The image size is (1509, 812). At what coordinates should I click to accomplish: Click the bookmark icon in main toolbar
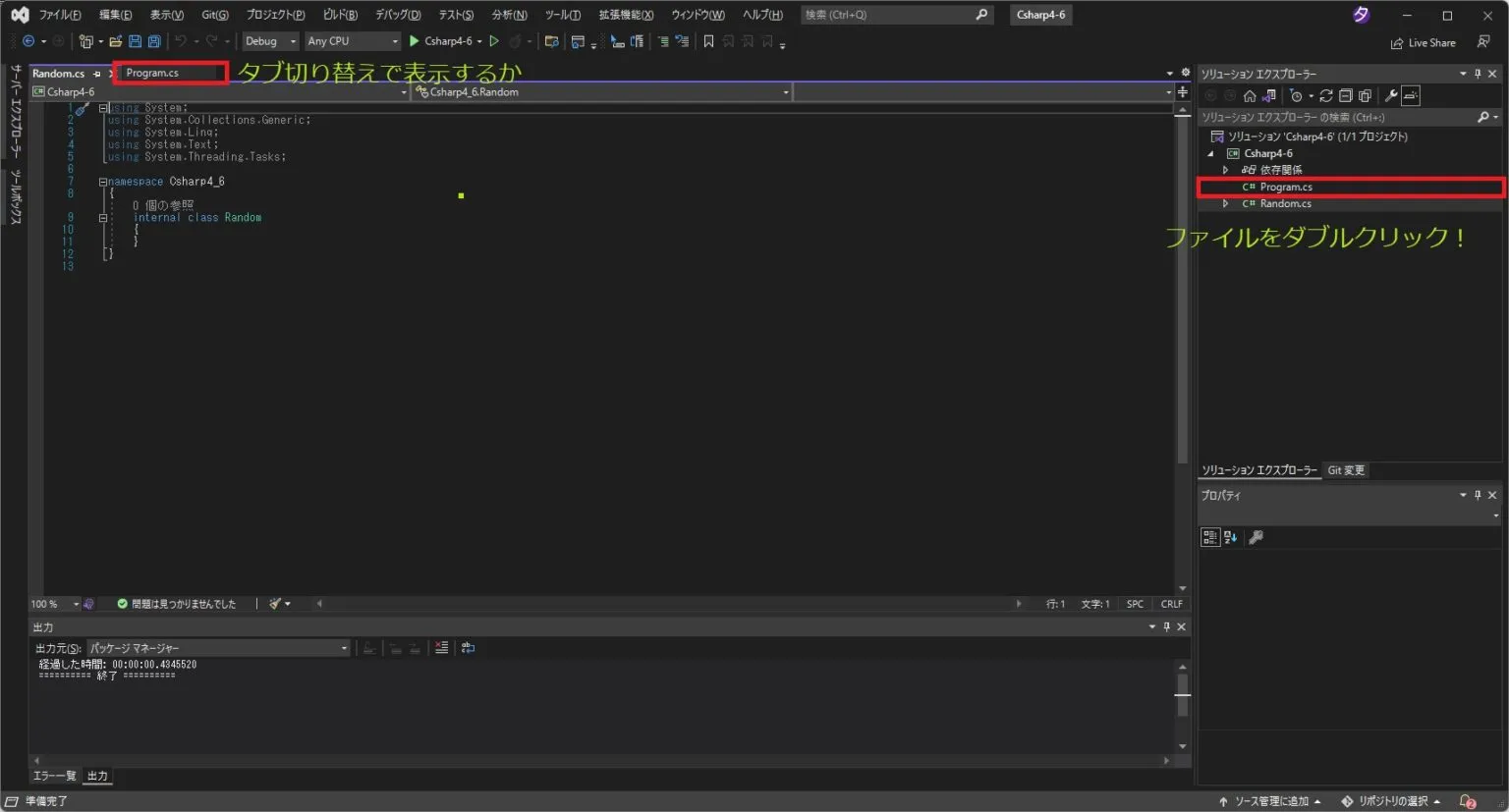coord(708,41)
